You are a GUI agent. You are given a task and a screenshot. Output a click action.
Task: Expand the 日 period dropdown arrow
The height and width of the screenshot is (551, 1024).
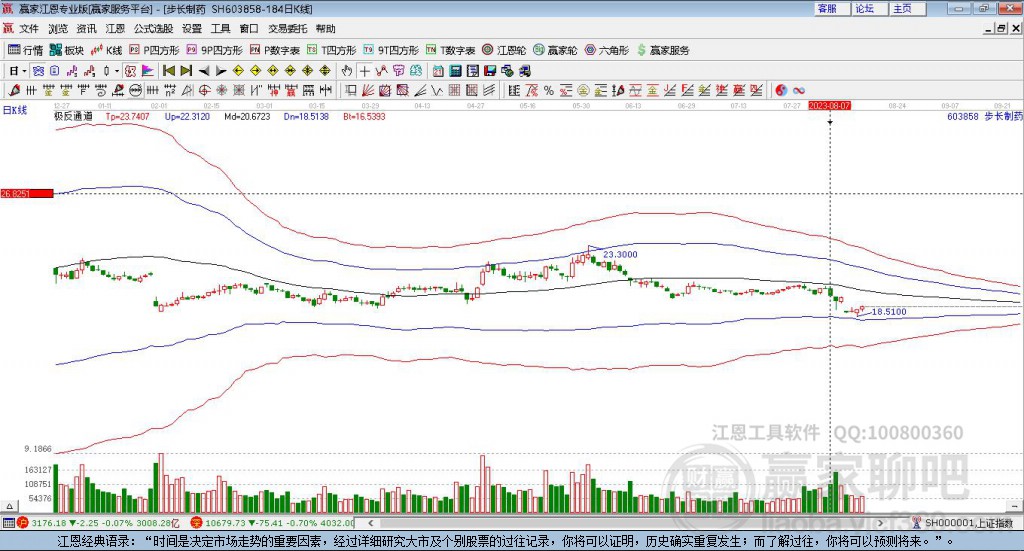click(x=25, y=71)
